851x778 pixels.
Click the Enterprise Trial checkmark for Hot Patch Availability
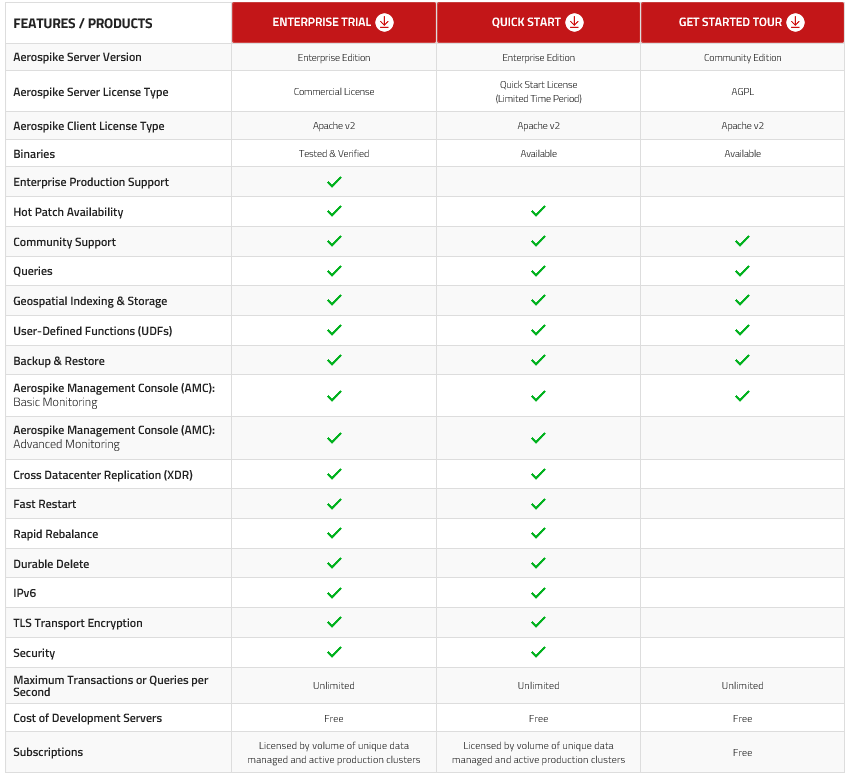click(334, 211)
